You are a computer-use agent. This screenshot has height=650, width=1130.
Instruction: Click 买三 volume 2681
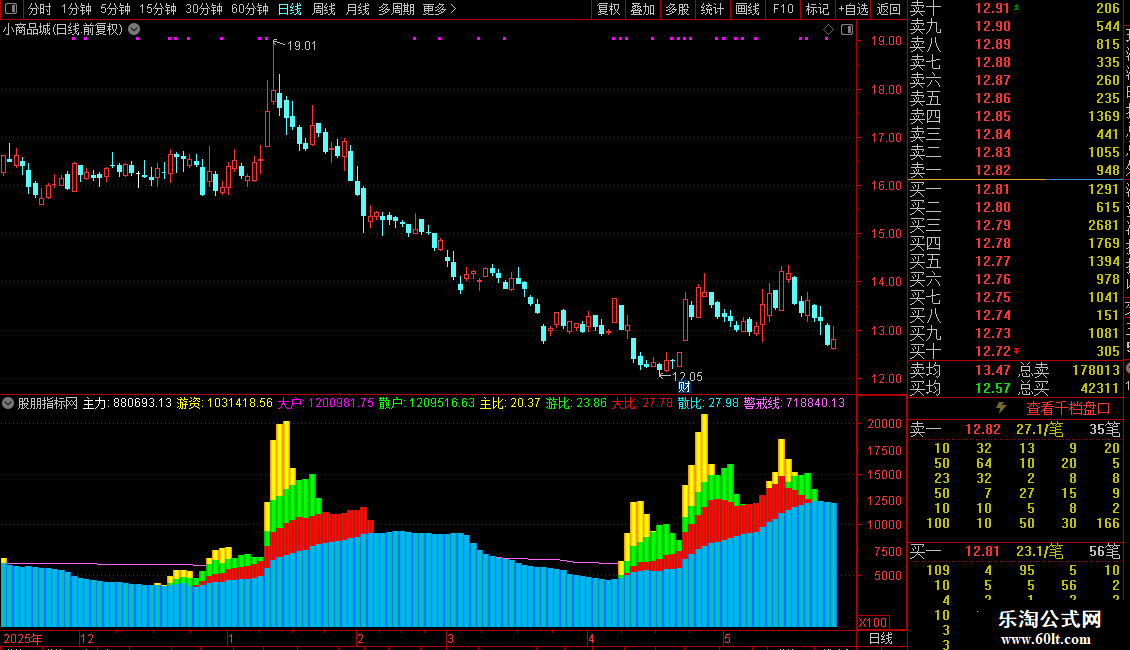click(x=1104, y=225)
